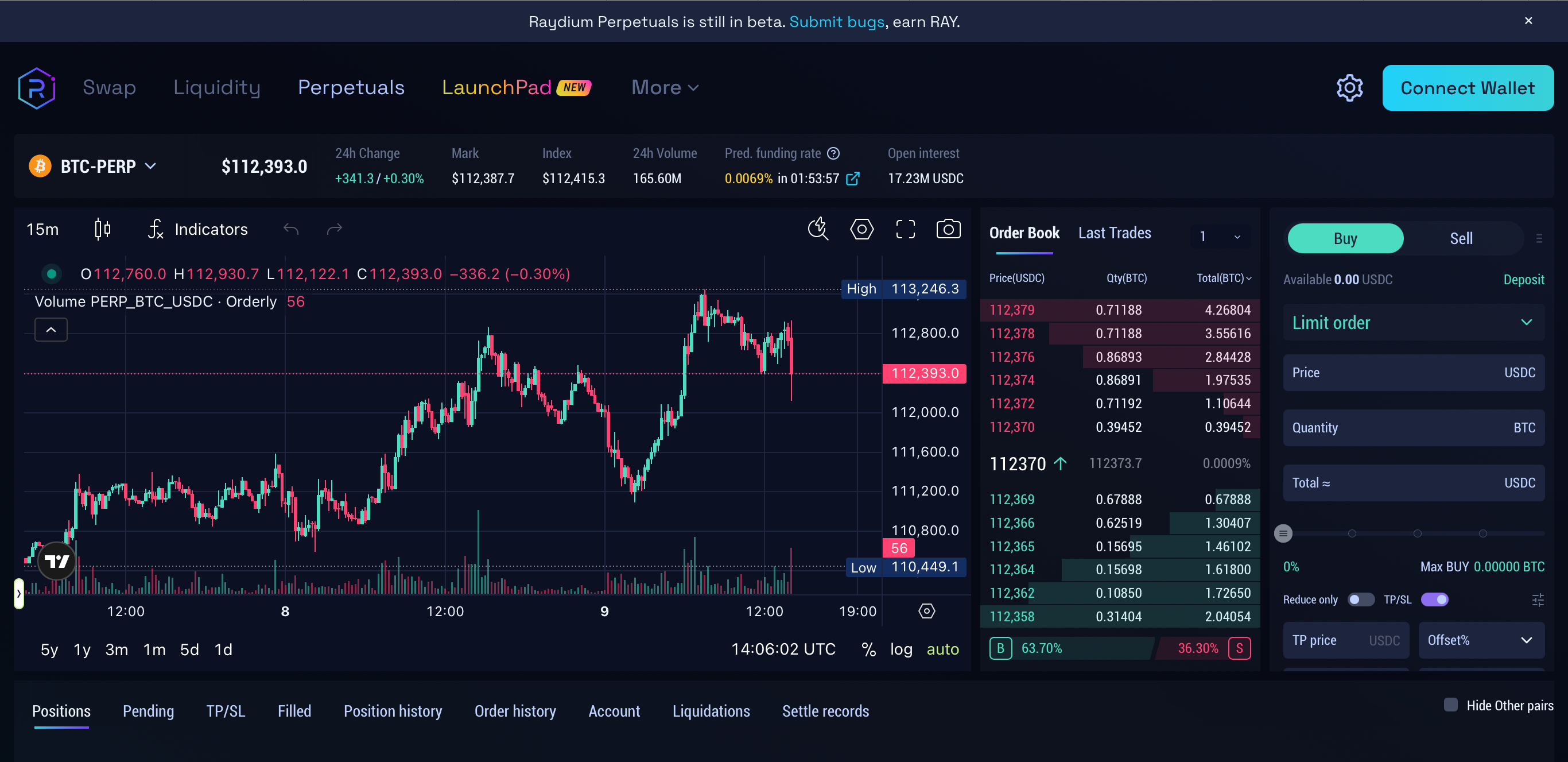Open order book grouping dropdown showing 1
1568x762 pixels.
point(1219,237)
